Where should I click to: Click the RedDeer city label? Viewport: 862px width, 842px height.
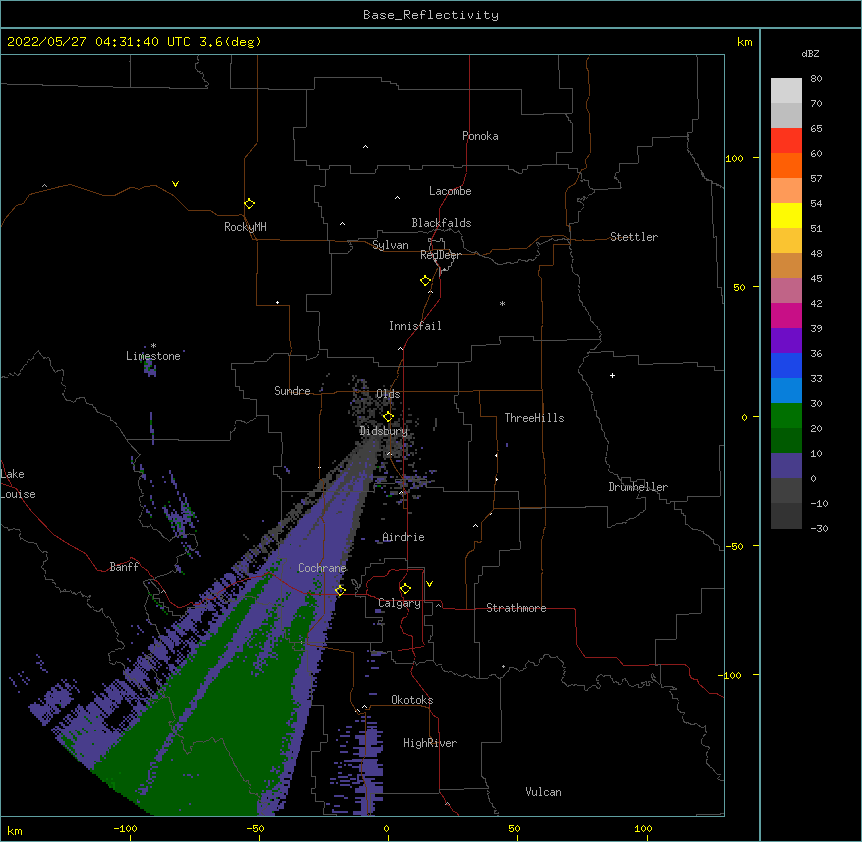point(440,255)
